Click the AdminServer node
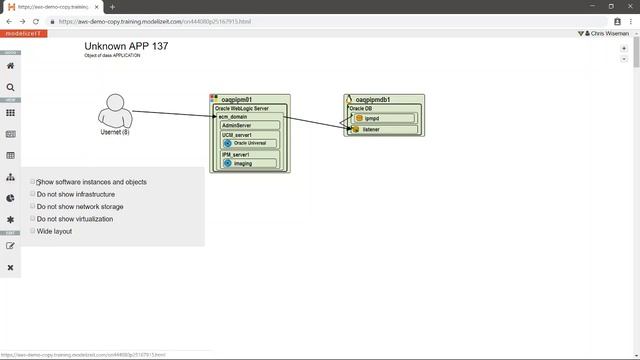The width and height of the screenshot is (640, 360). [x=250, y=125]
